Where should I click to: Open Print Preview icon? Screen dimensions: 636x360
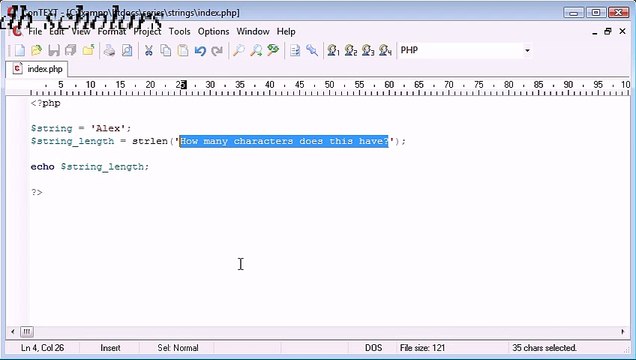tap(127, 50)
